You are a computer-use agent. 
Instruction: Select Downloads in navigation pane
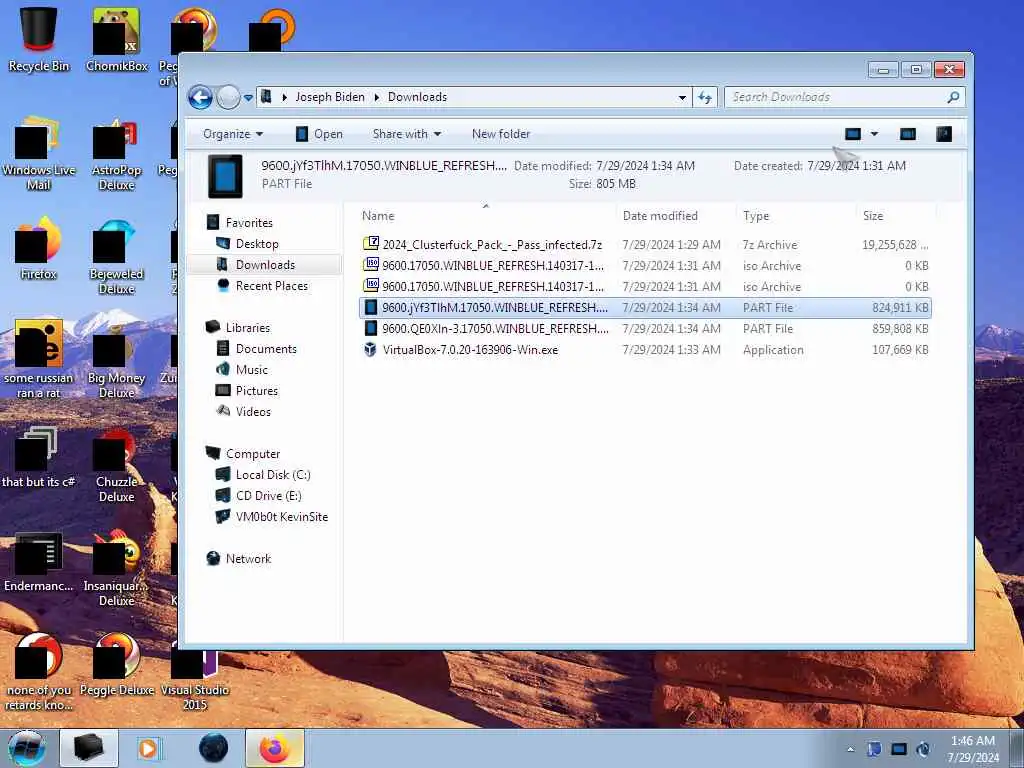click(x=265, y=264)
